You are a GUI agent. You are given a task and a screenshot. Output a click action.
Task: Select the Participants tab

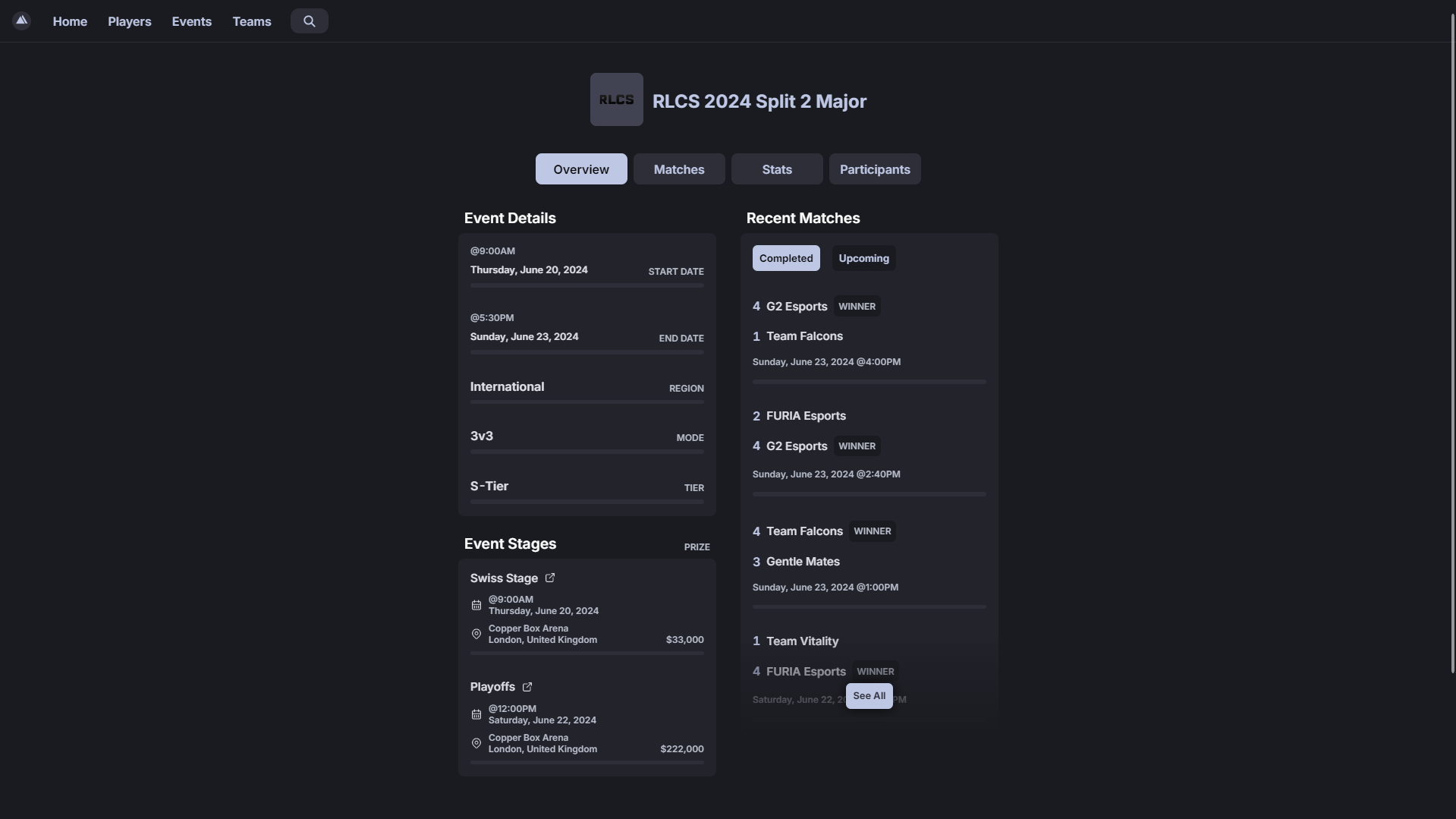pyautogui.click(x=874, y=169)
